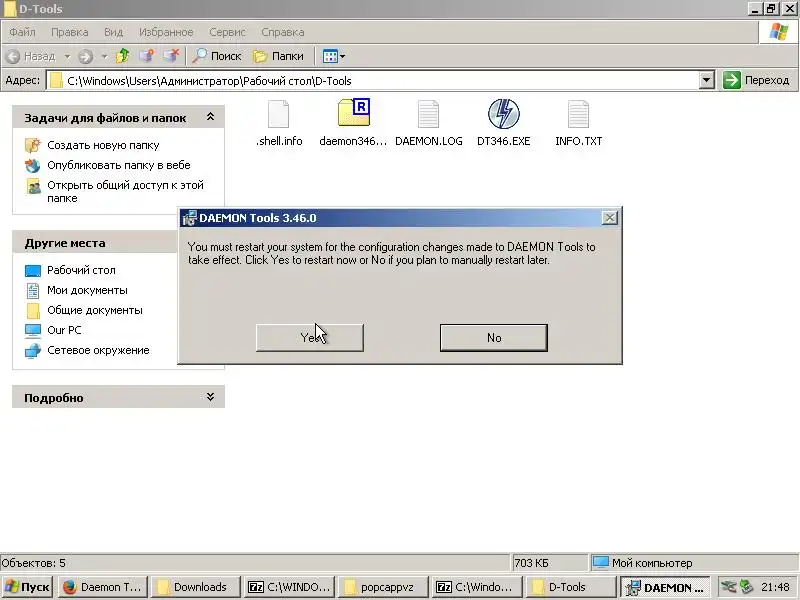This screenshot has width=800, height=600.
Task: Open Общие документы in Other places
Action: [x=95, y=310]
